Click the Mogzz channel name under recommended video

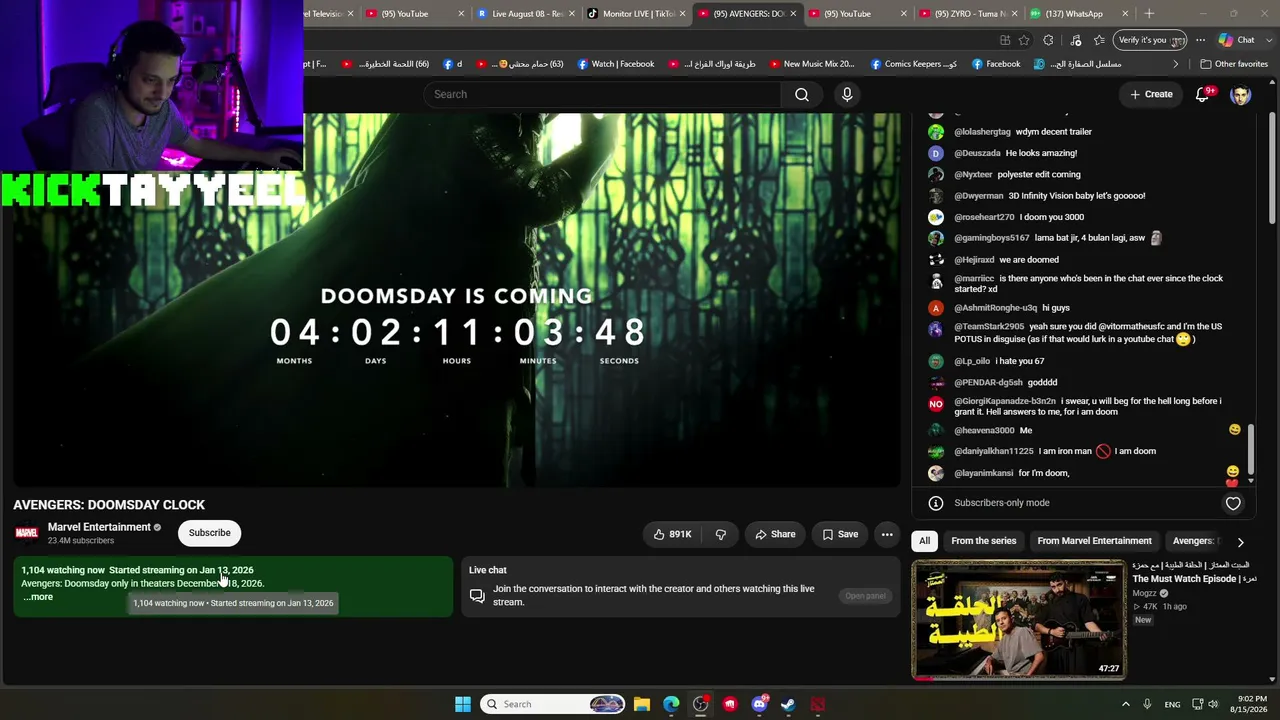click(x=1144, y=593)
